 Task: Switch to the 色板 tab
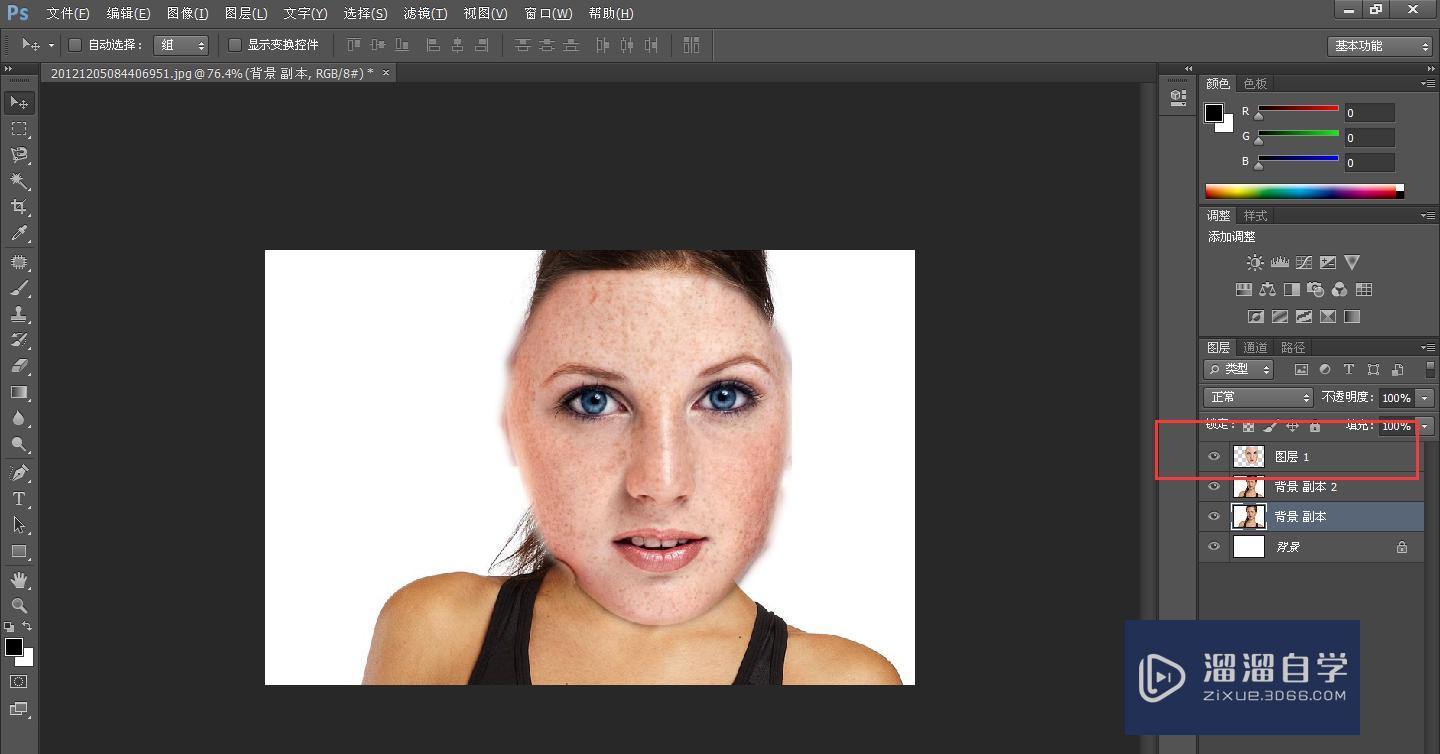pos(1255,83)
